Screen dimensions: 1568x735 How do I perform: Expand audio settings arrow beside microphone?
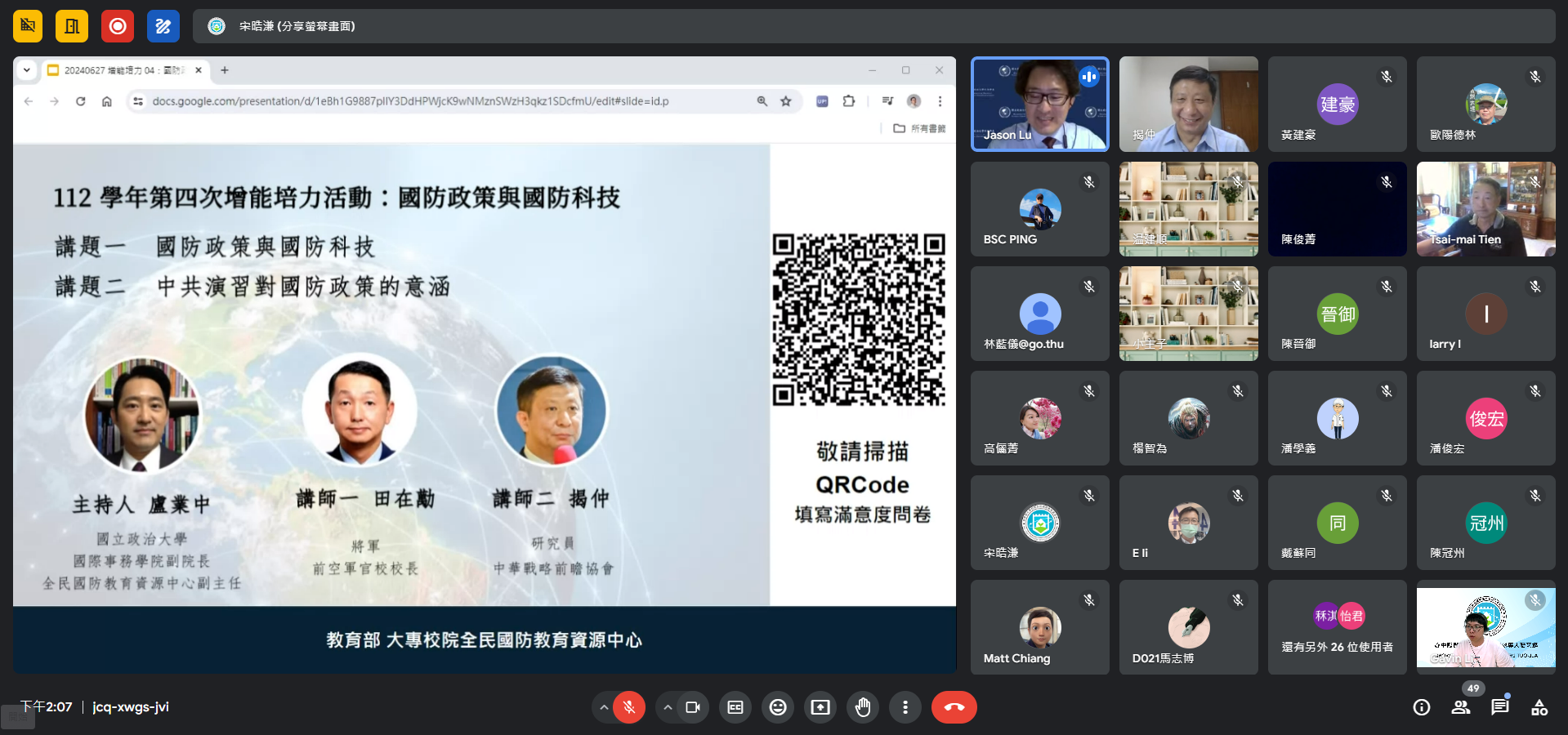coord(604,707)
